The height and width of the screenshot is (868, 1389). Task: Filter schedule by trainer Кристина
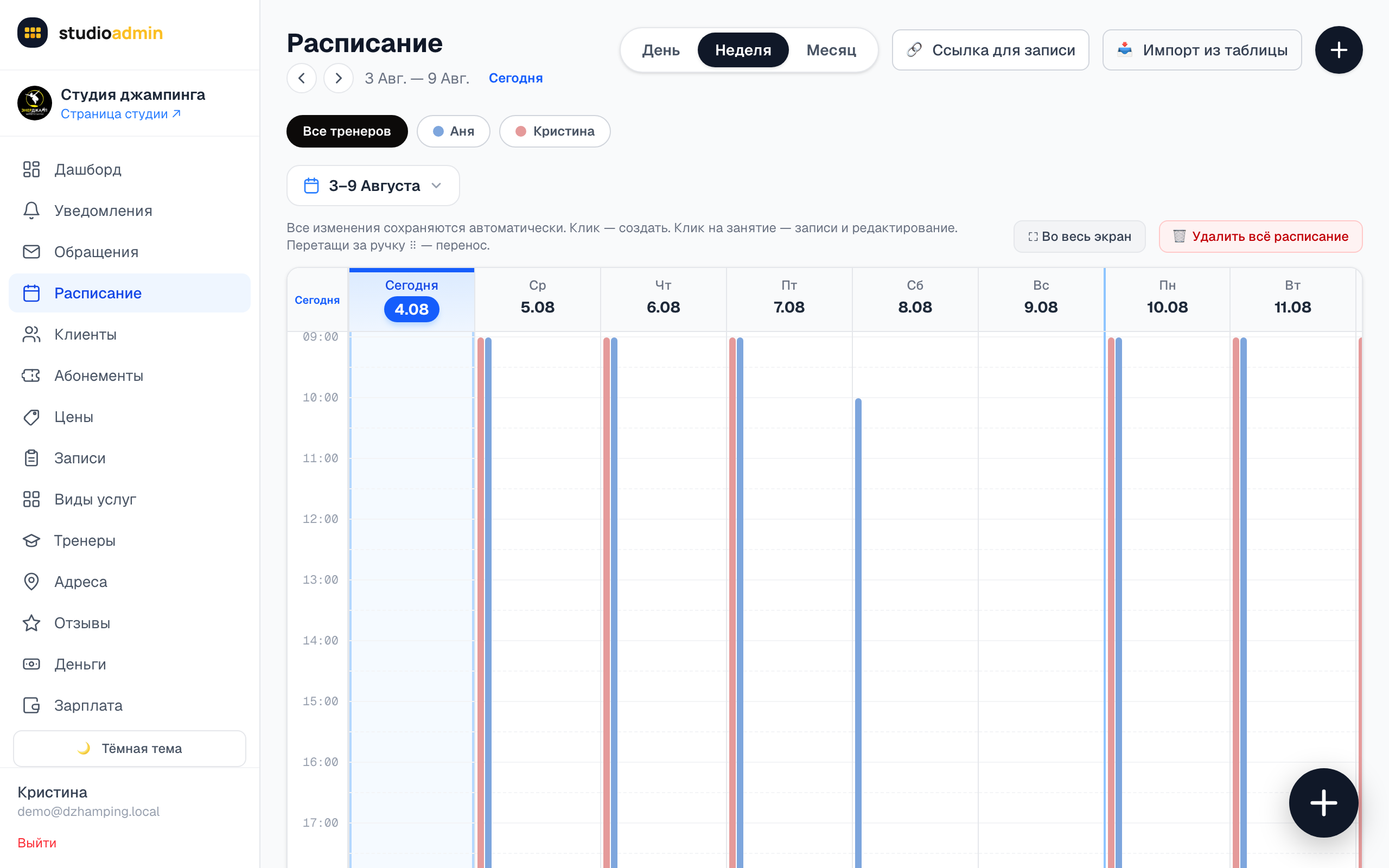point(555,131)
